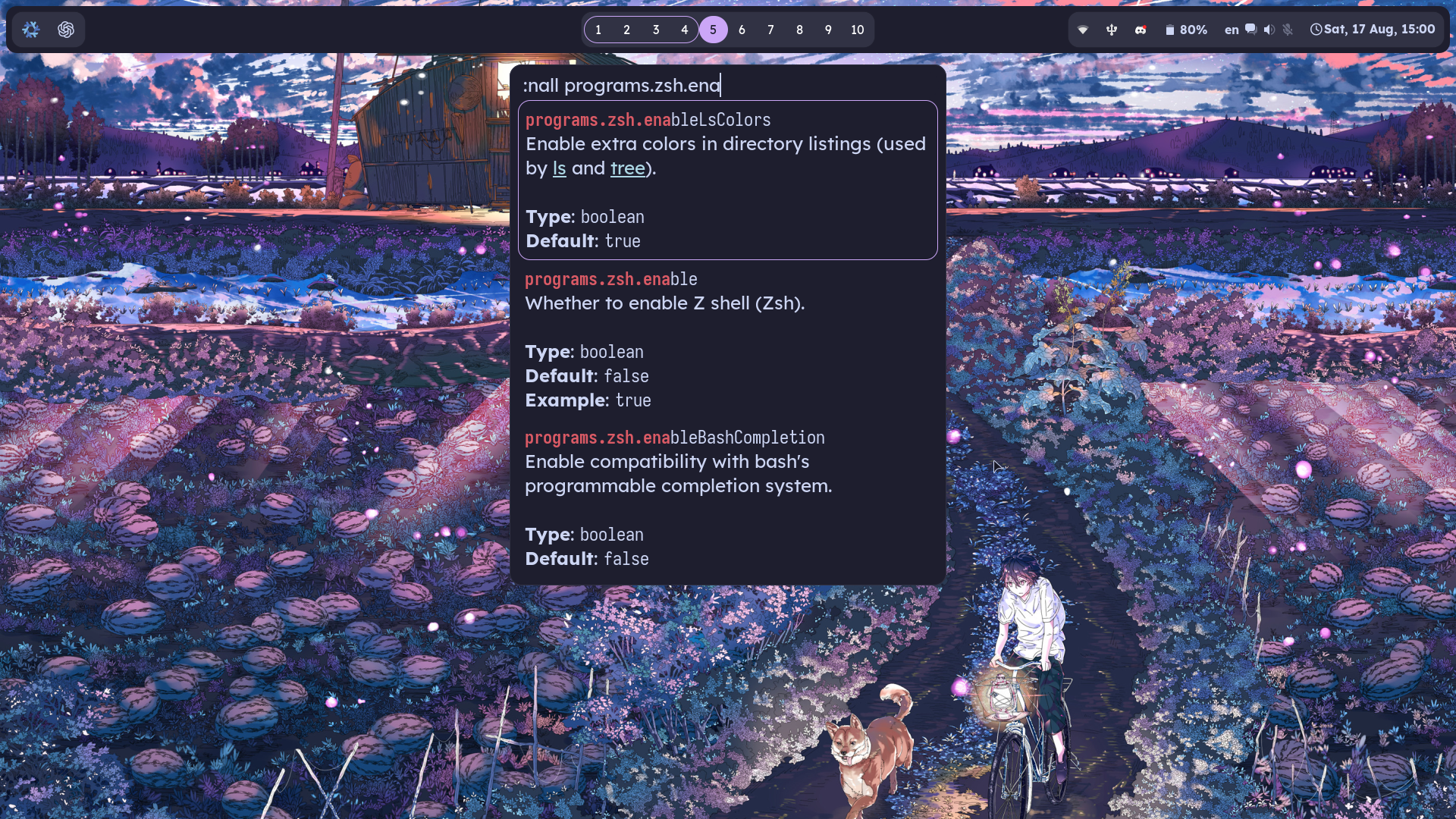Open the ChatGPT icon in the bar
1456x819 pixels.
tap(66, 30)
